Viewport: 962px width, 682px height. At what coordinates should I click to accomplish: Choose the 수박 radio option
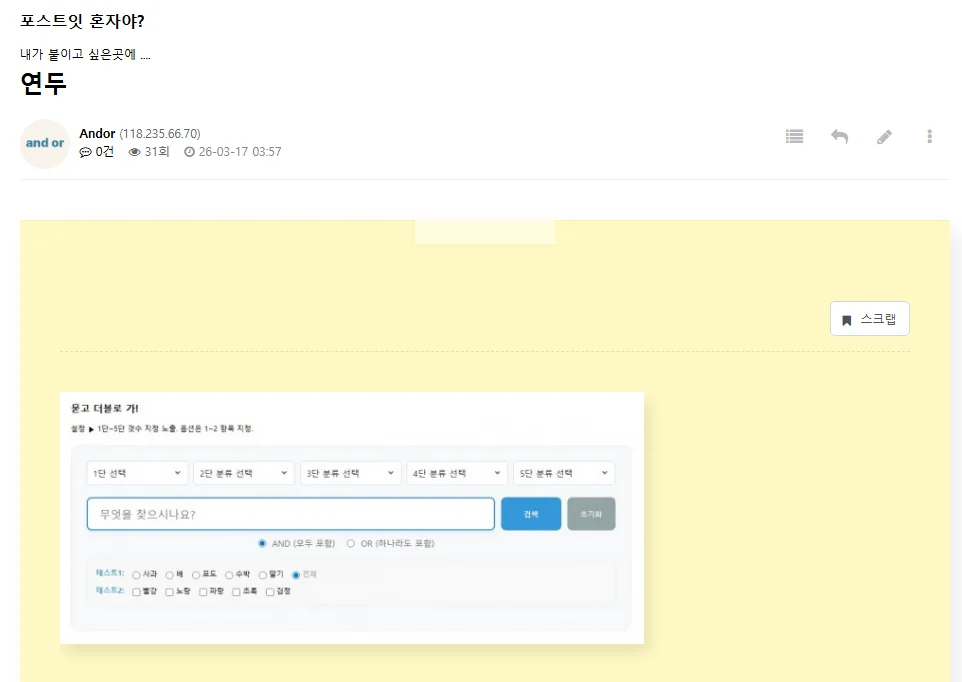point(229,575)
